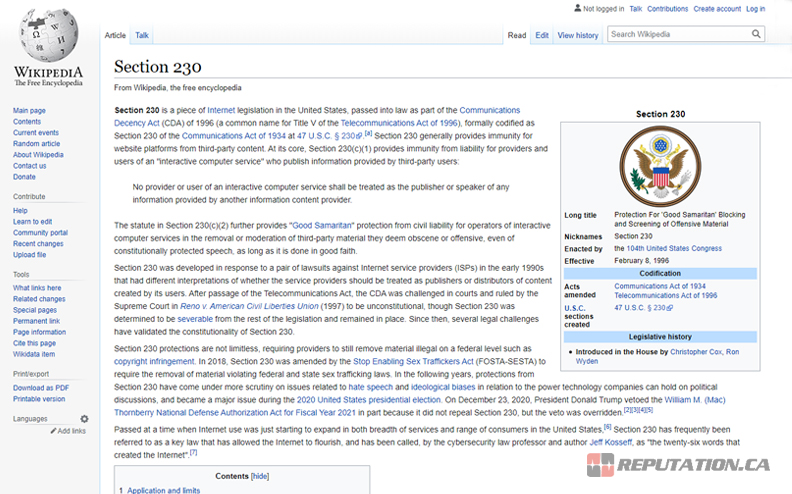
Task: Open Random article from the sidebar
Action: [36, 144]
